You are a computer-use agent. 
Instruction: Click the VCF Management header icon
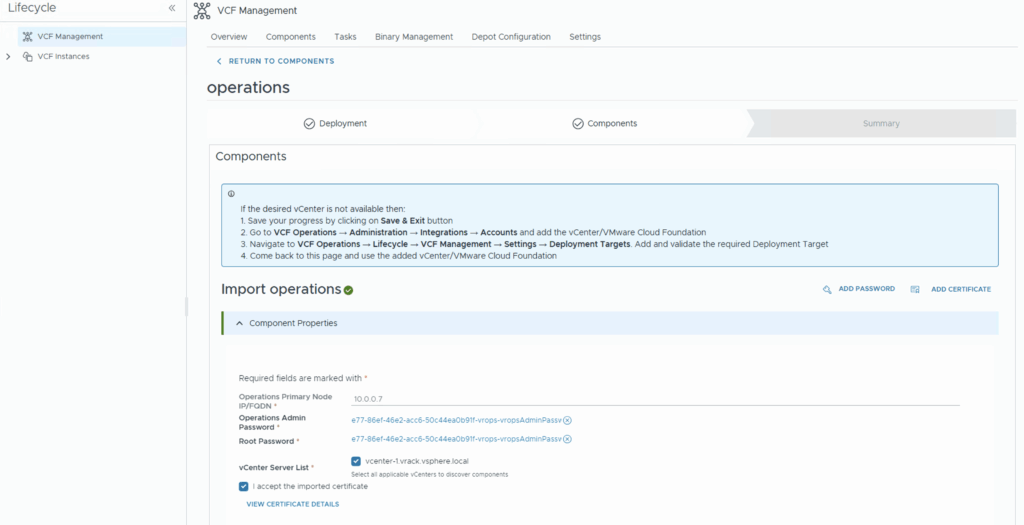(201, 10)
